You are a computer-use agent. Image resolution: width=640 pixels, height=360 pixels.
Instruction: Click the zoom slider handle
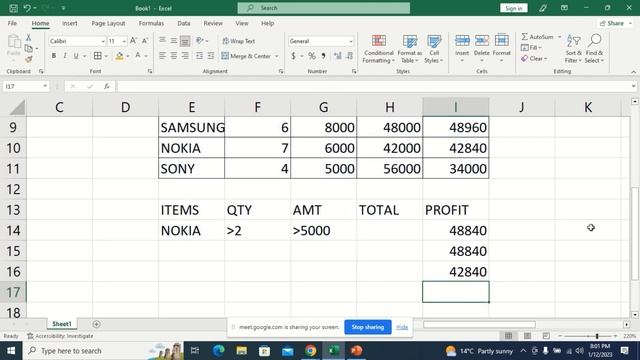click(597, 336)
